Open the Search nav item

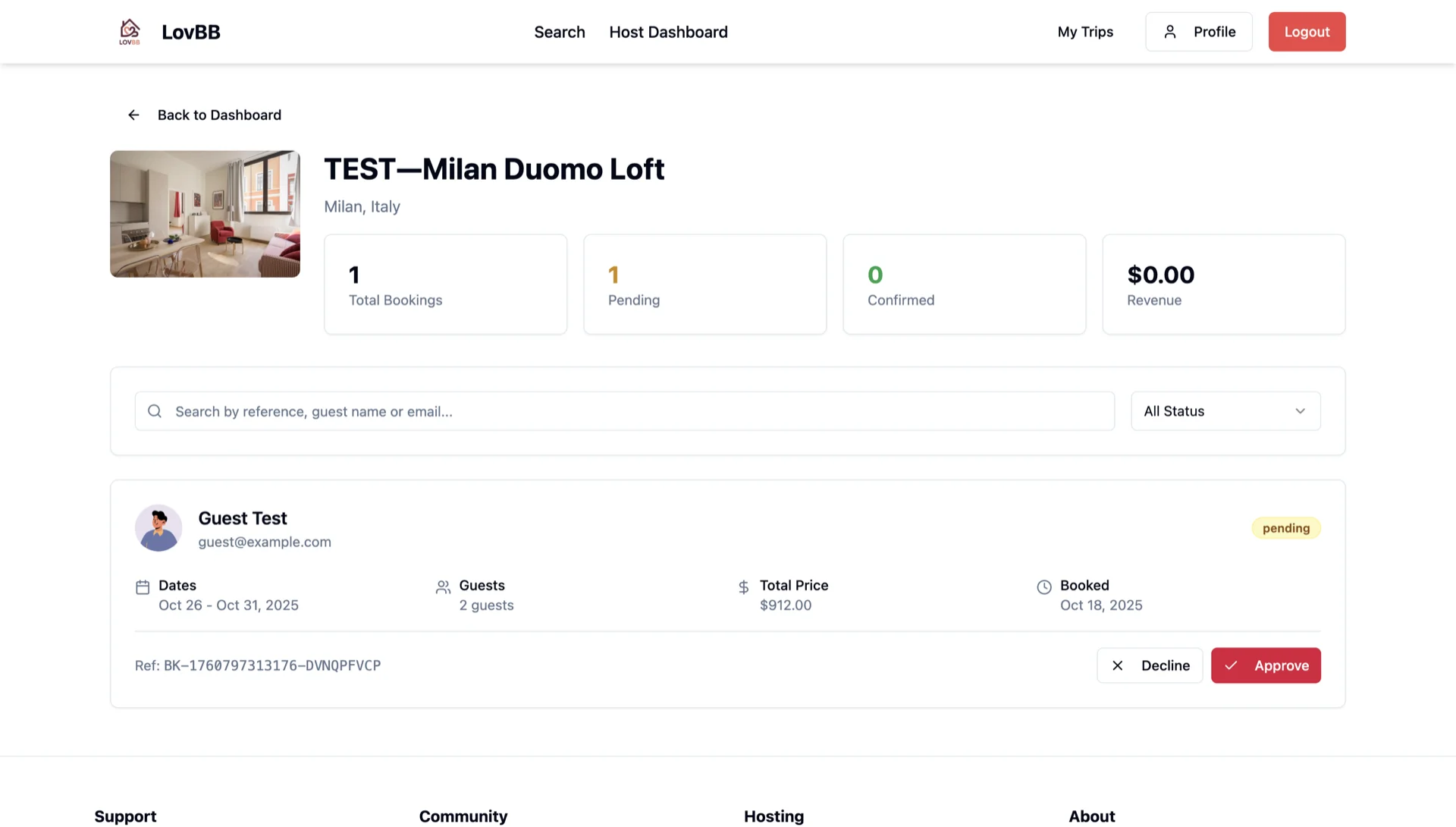pyautogui.click(x=559, y=32)
